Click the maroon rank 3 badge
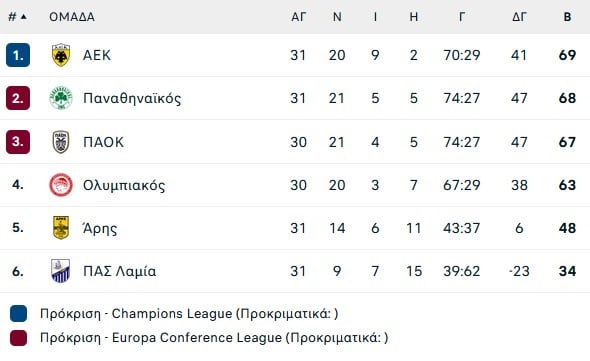Image resolution: width=590 pixels, height=361 pixels. (x=18, y=142)
